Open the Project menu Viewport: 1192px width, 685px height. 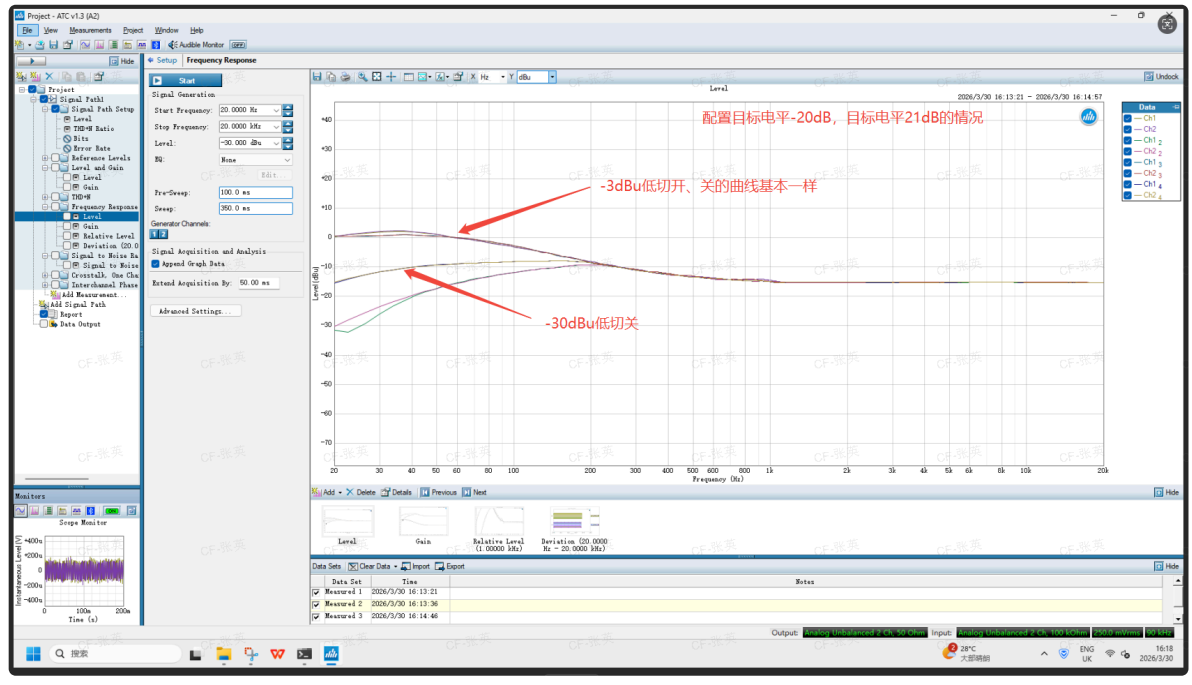point(133,30)
